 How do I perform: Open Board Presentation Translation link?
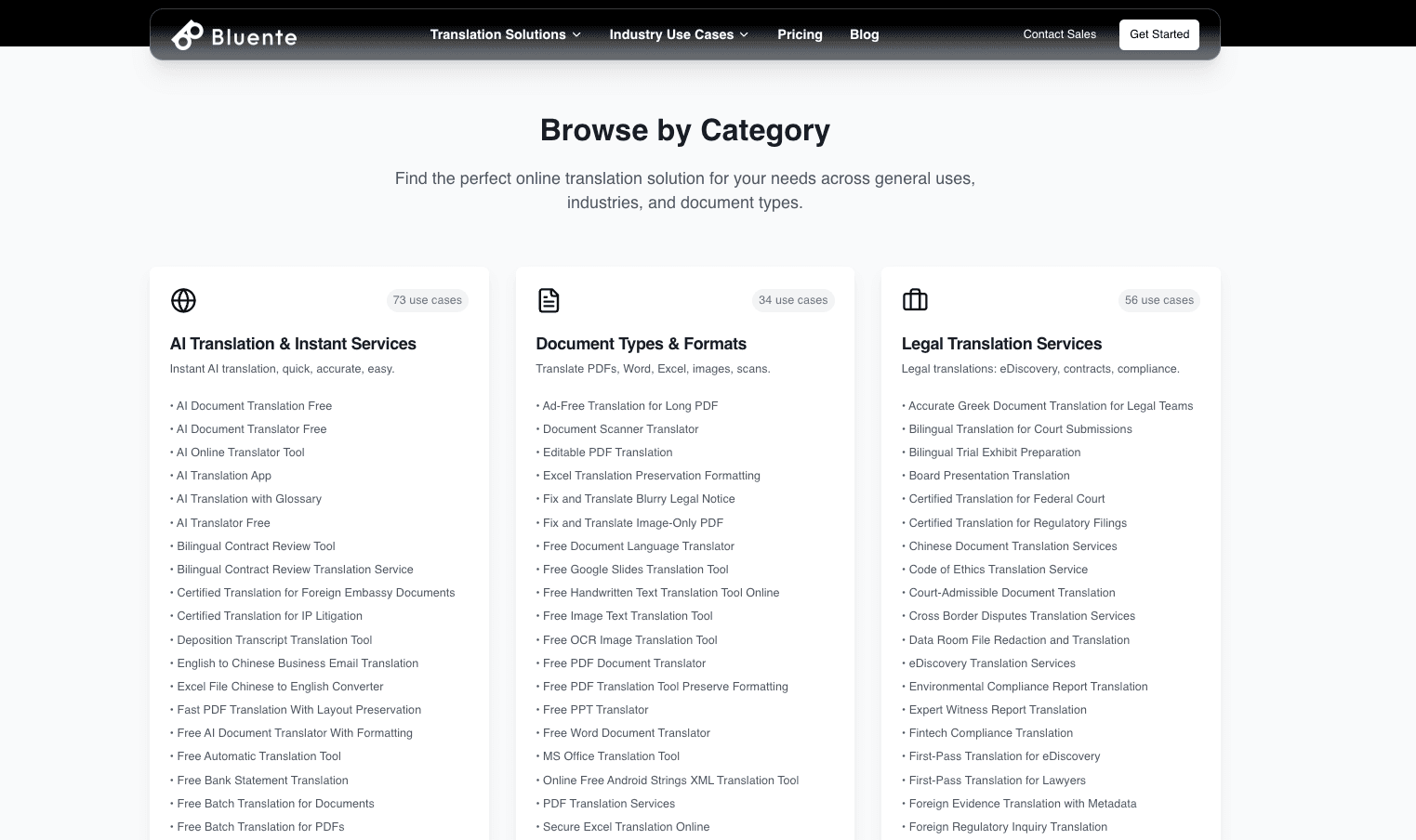[x=989, y=476]
